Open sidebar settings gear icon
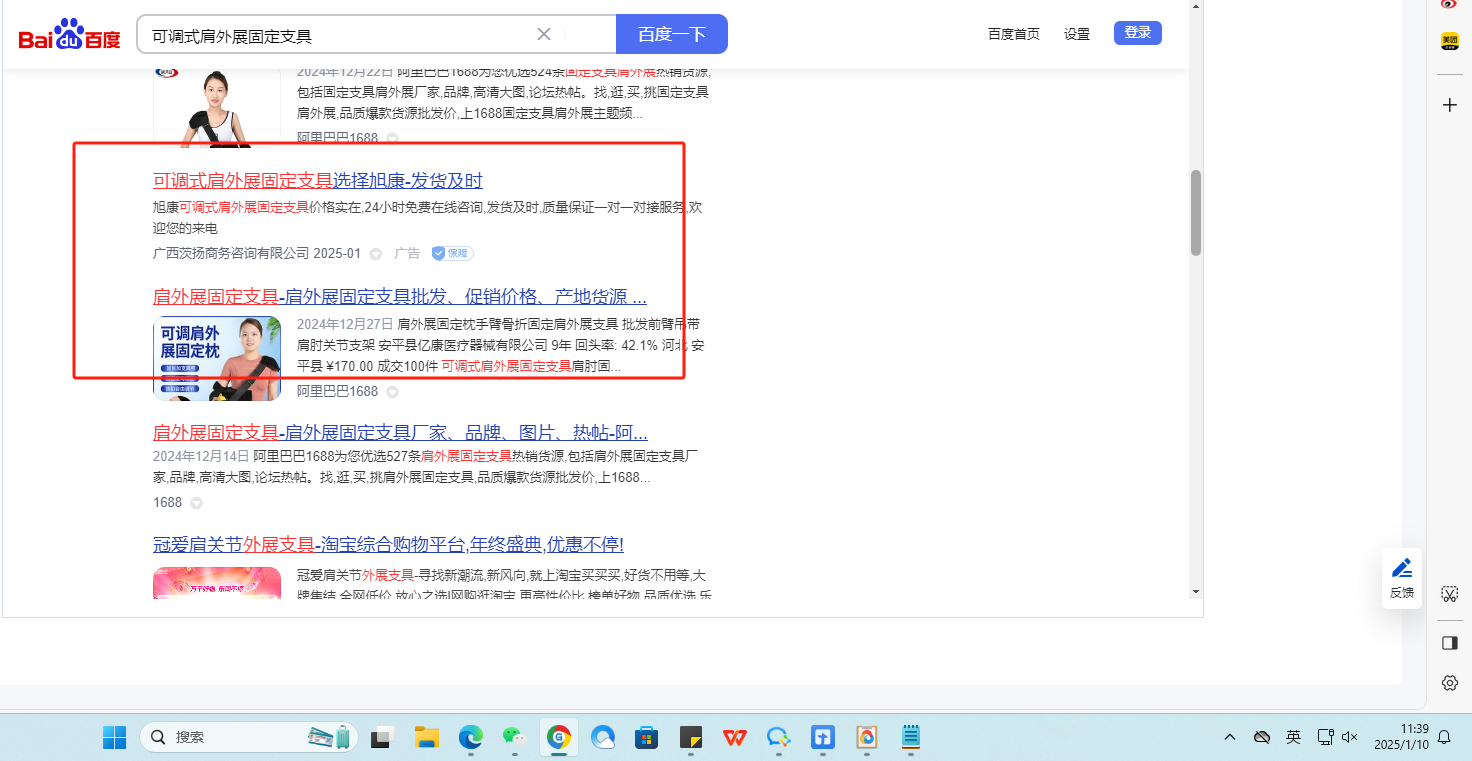1472x761 pixels. pyautogui.click(x=1449, y=683)
